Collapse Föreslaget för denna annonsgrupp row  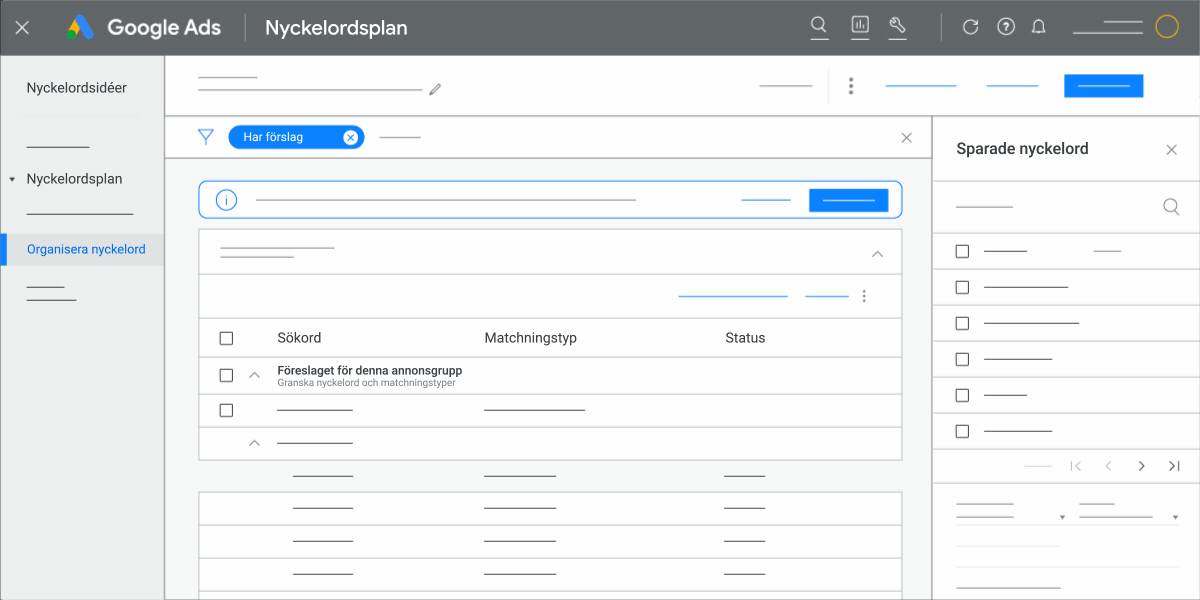click(x=254, y=375)
